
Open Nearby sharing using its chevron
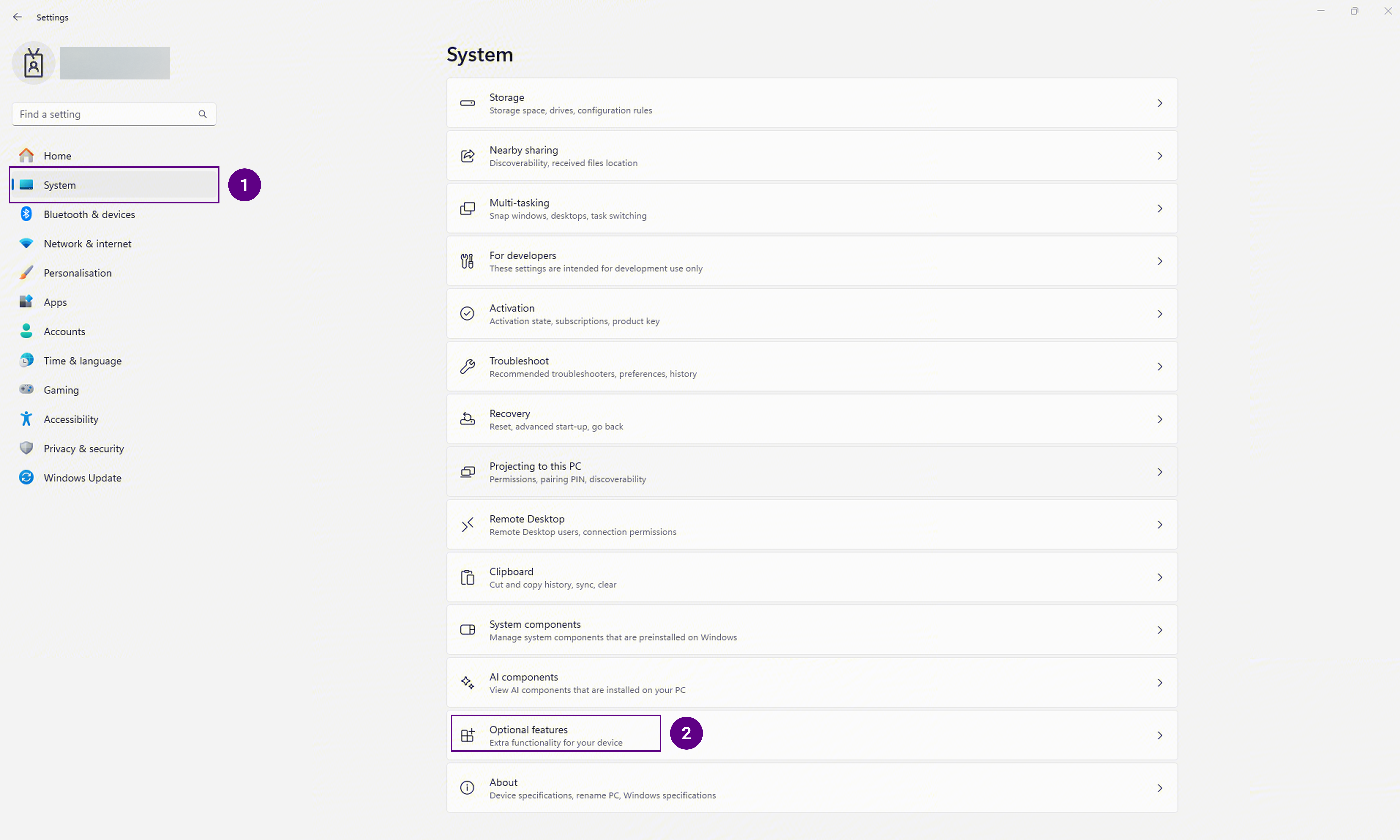coord(1160,156)
